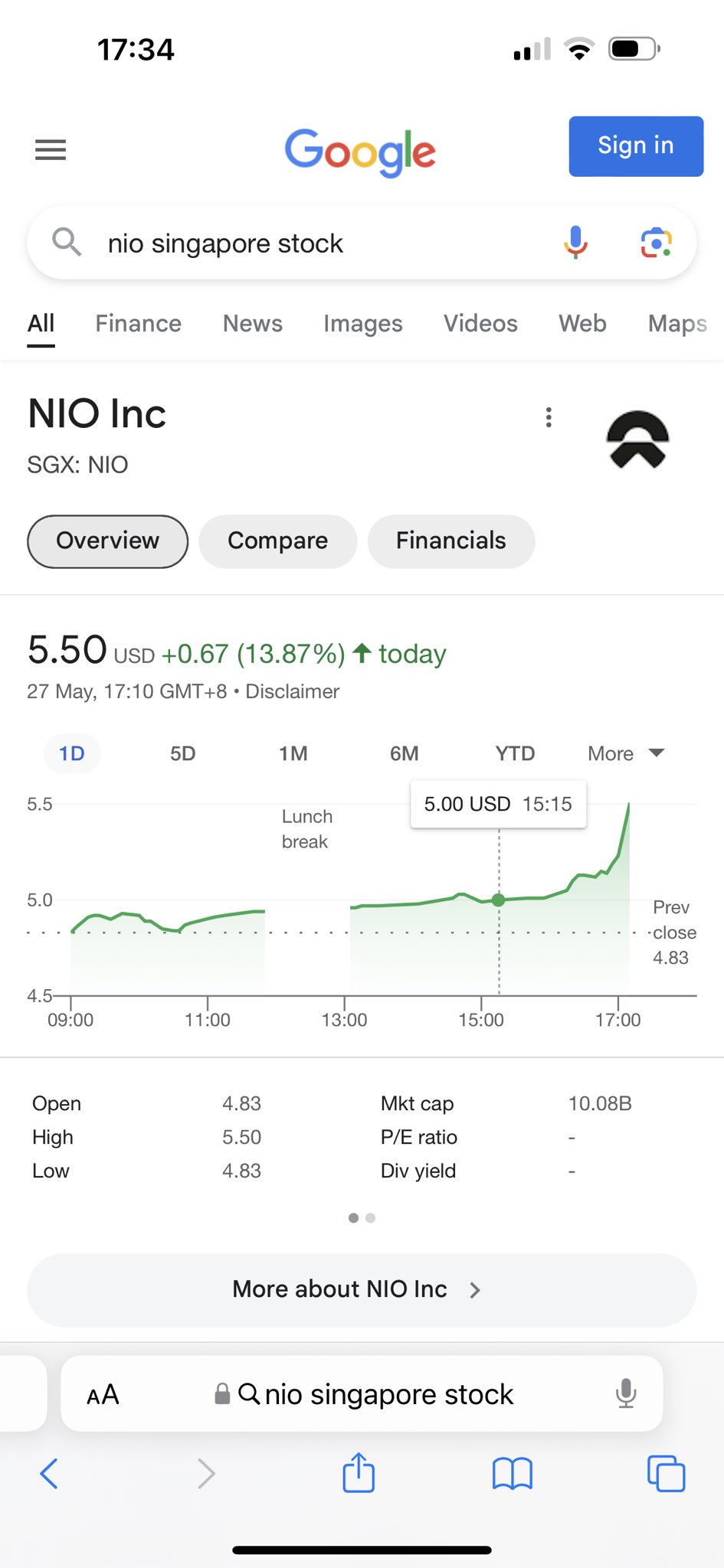The image size is (724, 1568).
Task: Switch chart to 5D range
Action: (x=182, y=753)
